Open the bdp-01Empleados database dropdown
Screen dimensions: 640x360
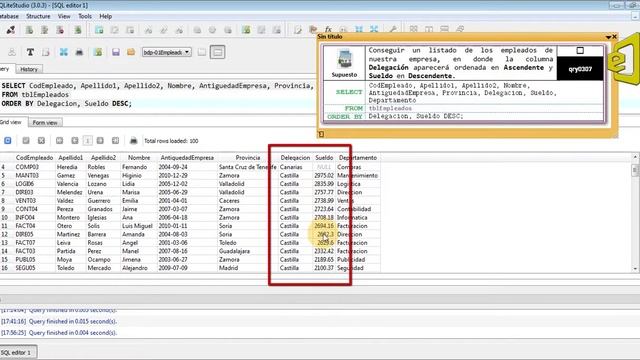click(167, 52)
